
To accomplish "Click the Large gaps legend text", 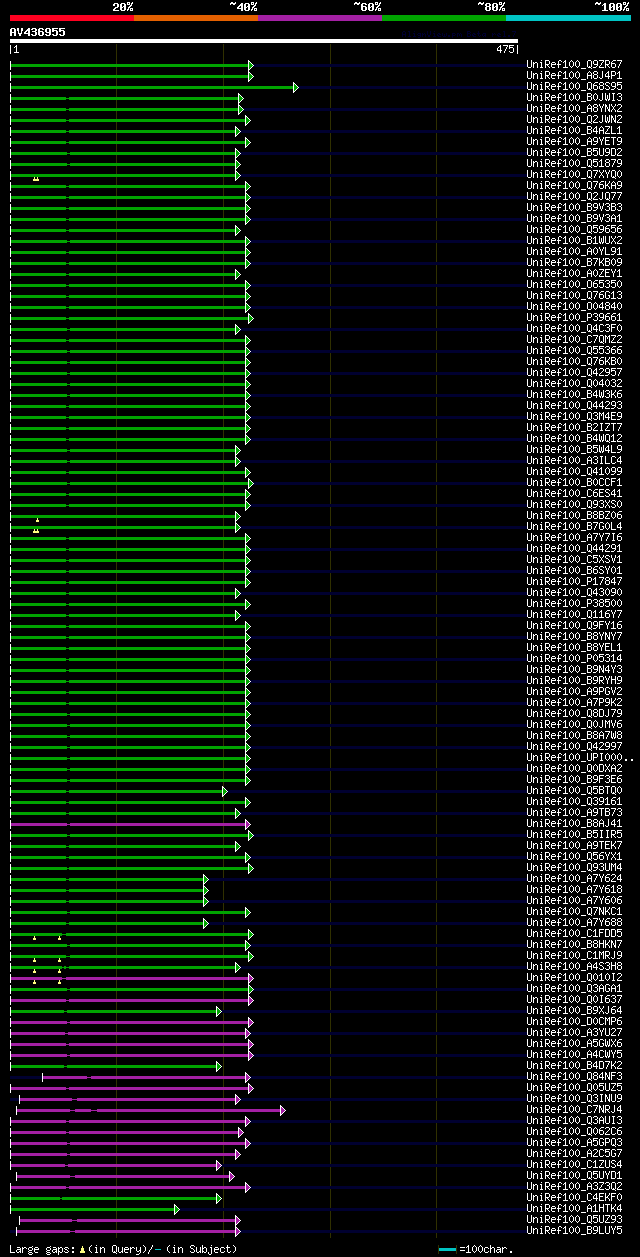I will pos(123,1249).
